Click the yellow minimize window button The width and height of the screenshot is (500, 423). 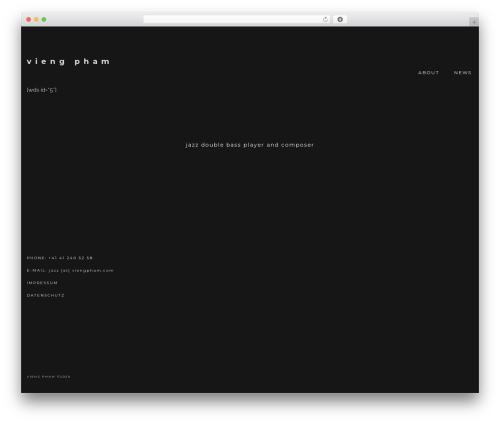(x=36, y=19)
